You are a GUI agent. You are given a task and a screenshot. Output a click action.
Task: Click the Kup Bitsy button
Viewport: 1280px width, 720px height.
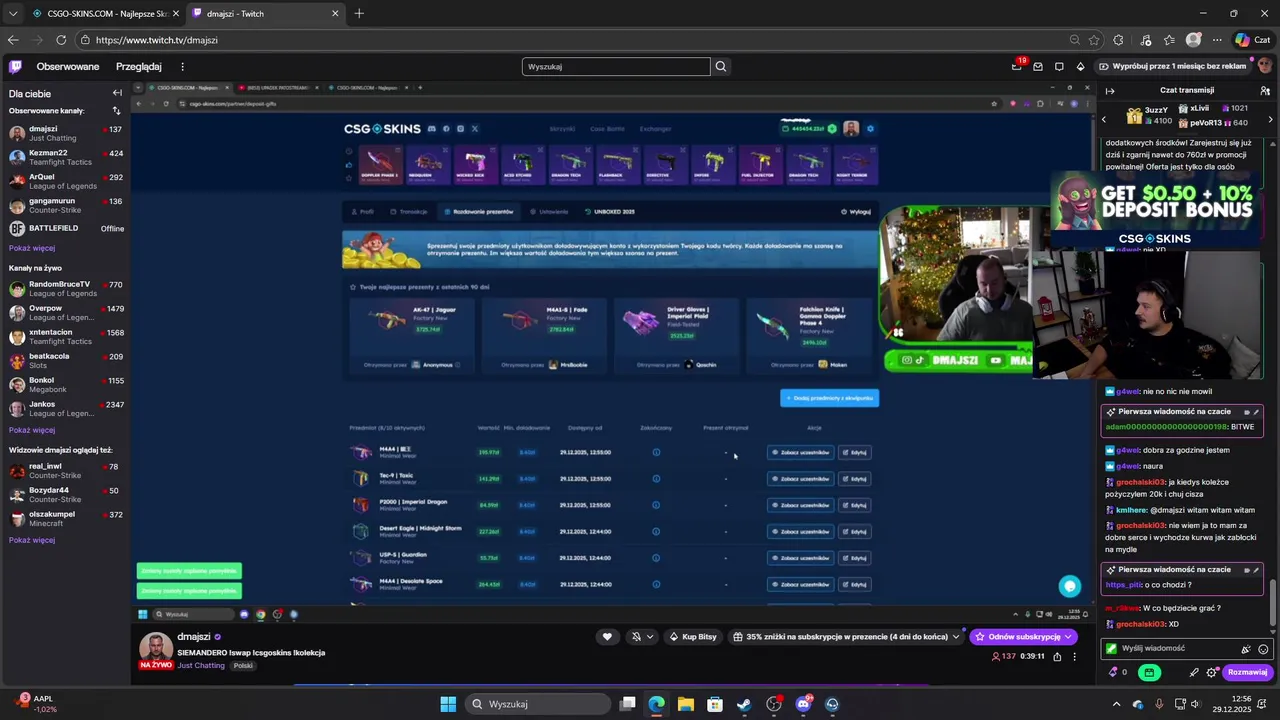pyautogui.click(x=692, y=637)
